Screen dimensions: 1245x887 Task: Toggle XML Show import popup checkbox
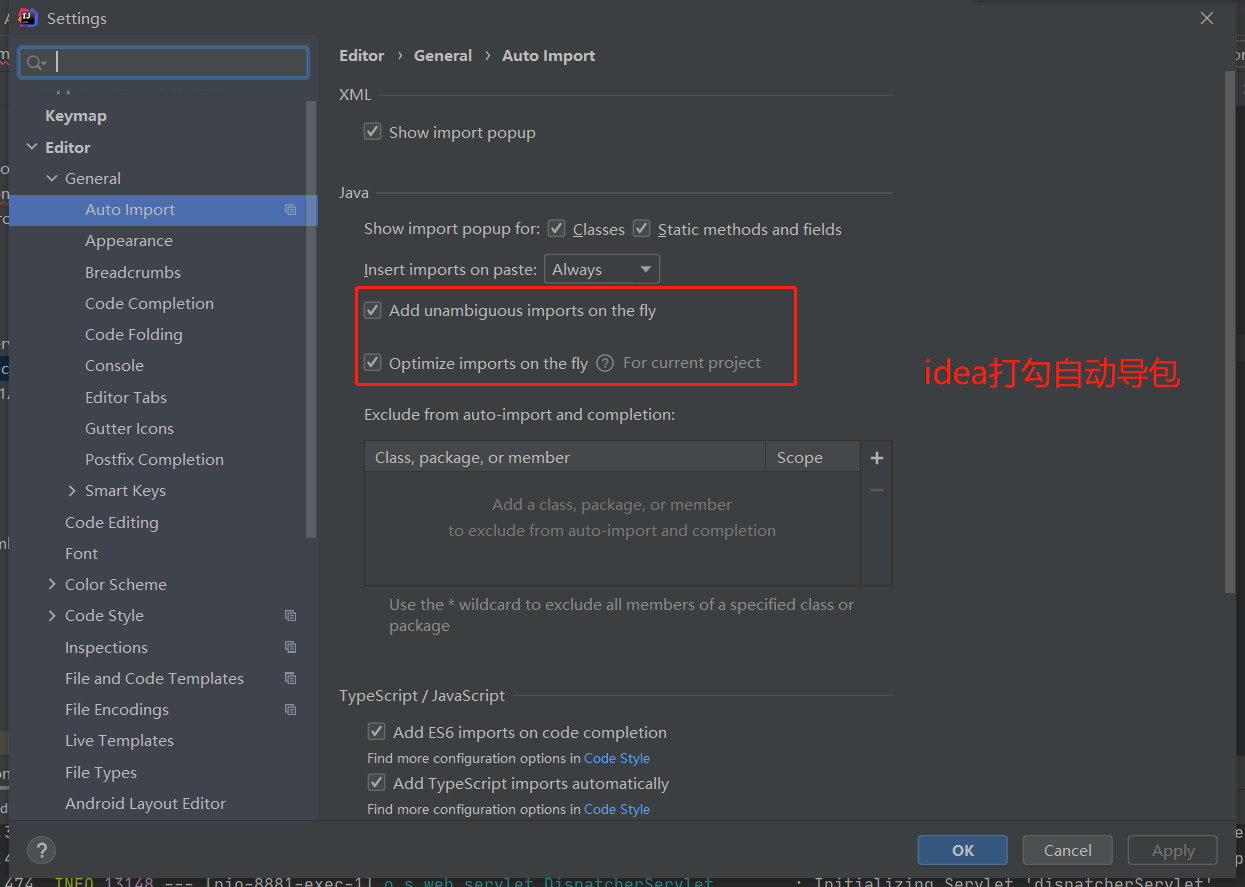click(373, 132)
